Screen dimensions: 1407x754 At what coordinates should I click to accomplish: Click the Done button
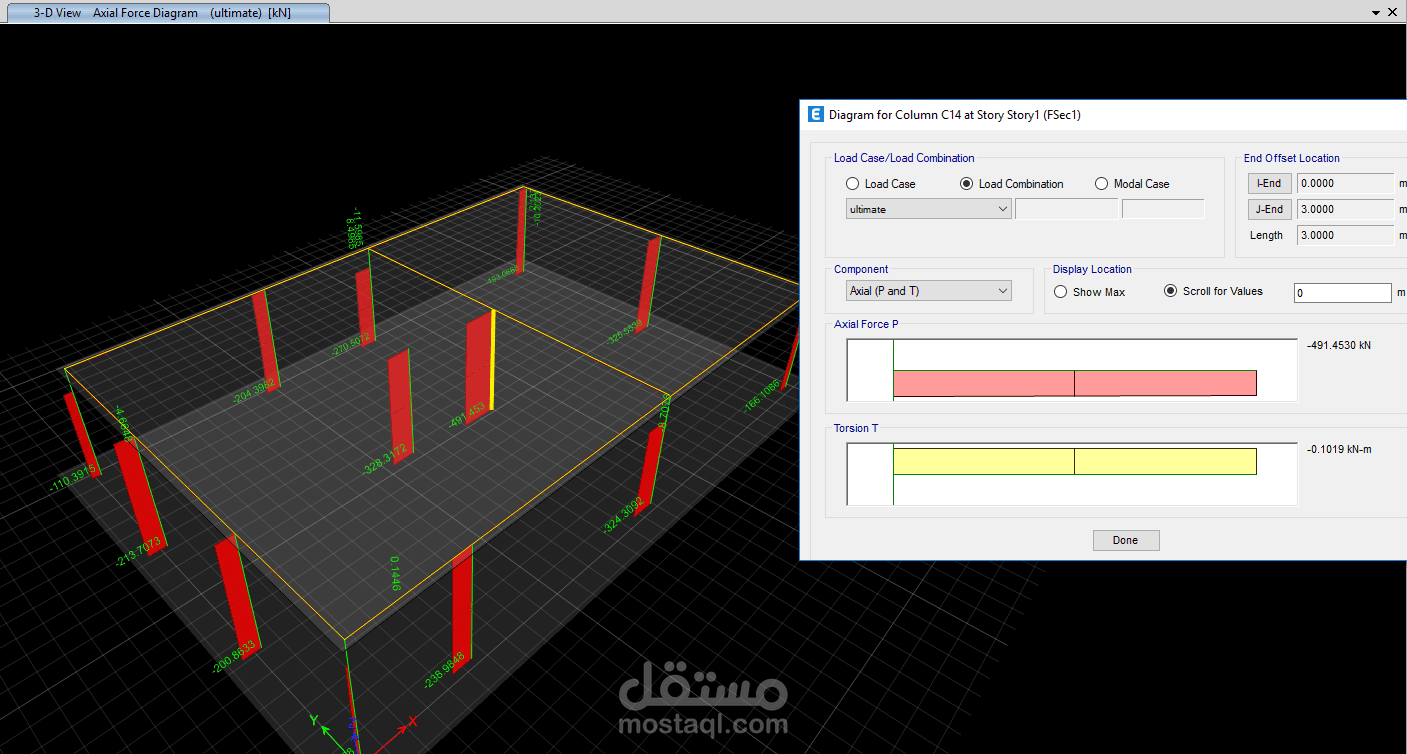[1125, 540]
